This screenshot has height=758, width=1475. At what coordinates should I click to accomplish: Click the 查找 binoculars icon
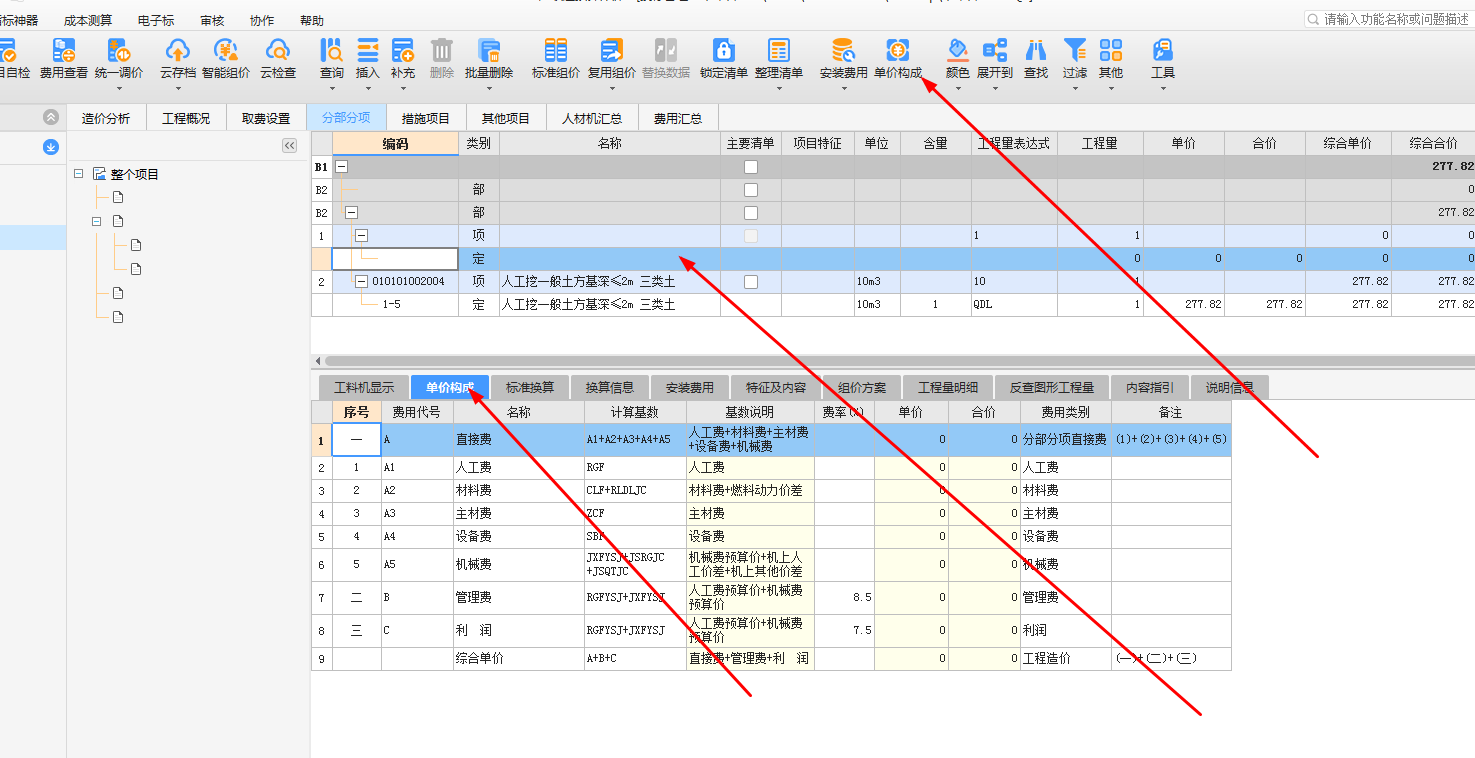point(1036,50)
